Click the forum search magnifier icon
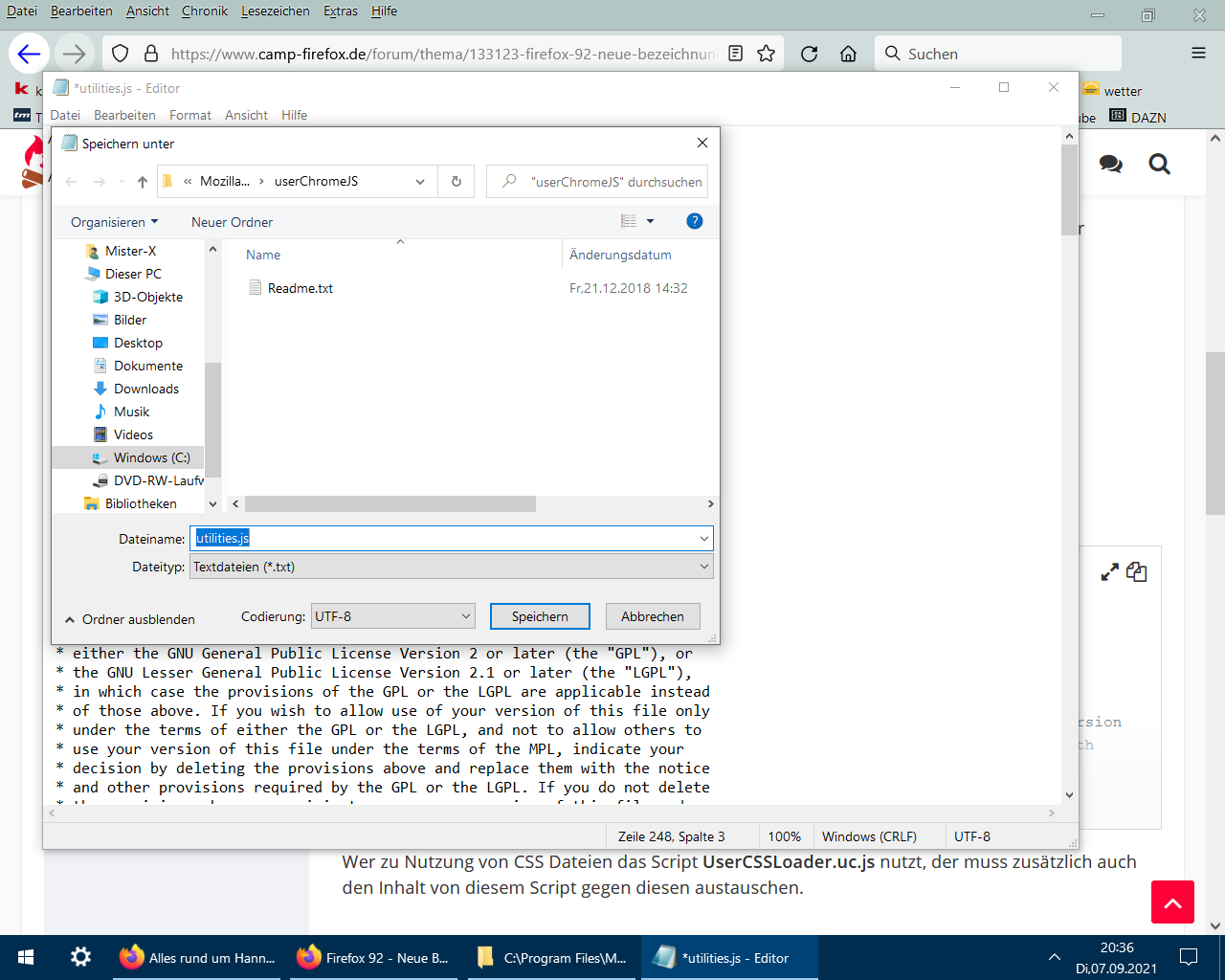 coord(1159,165)
